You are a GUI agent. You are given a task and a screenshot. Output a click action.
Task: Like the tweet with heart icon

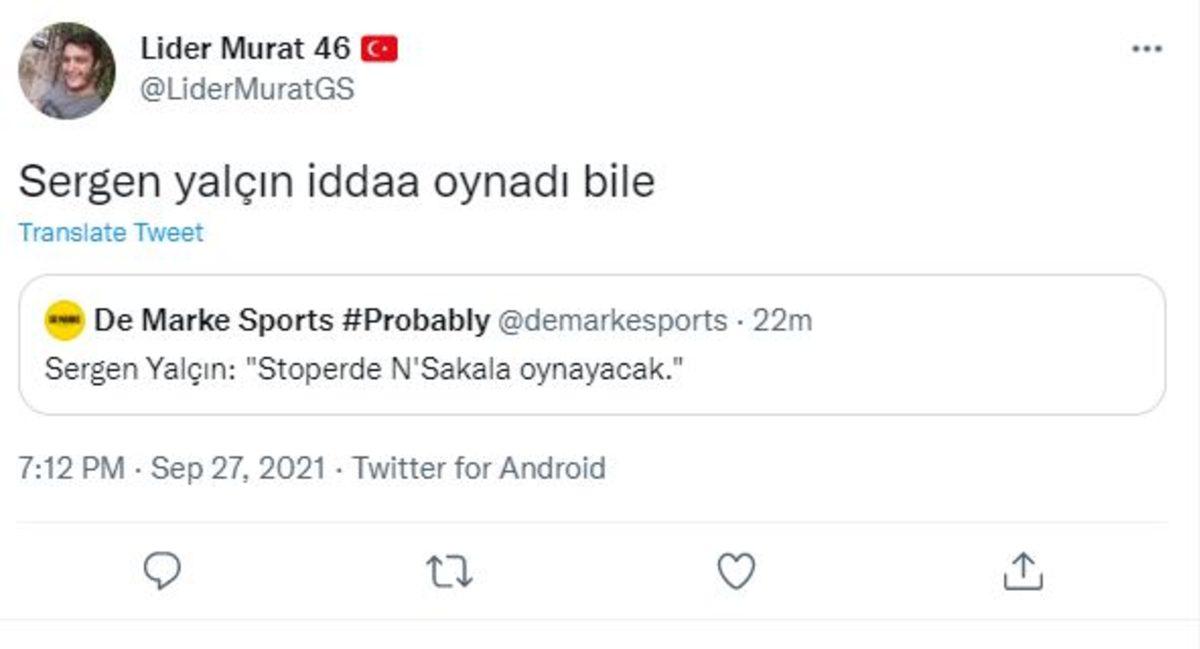pos(737,571)
